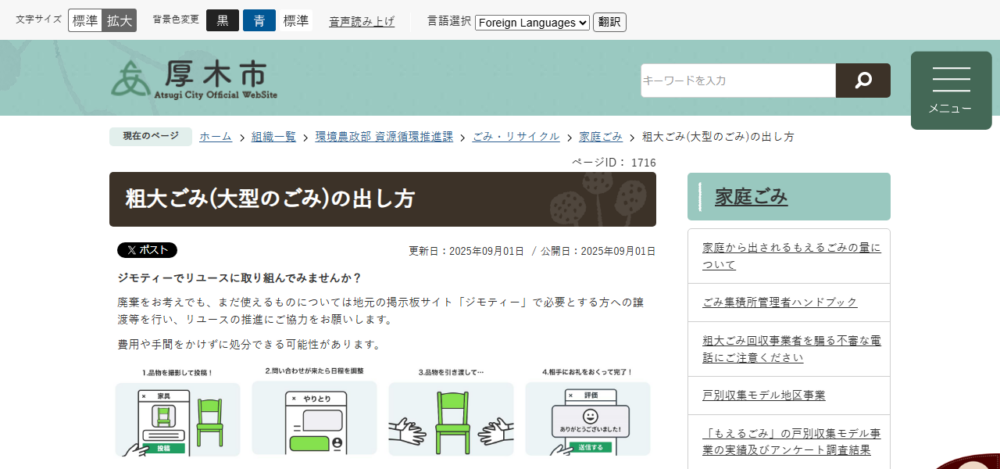Set text size to 拡大

pos(119,20)
